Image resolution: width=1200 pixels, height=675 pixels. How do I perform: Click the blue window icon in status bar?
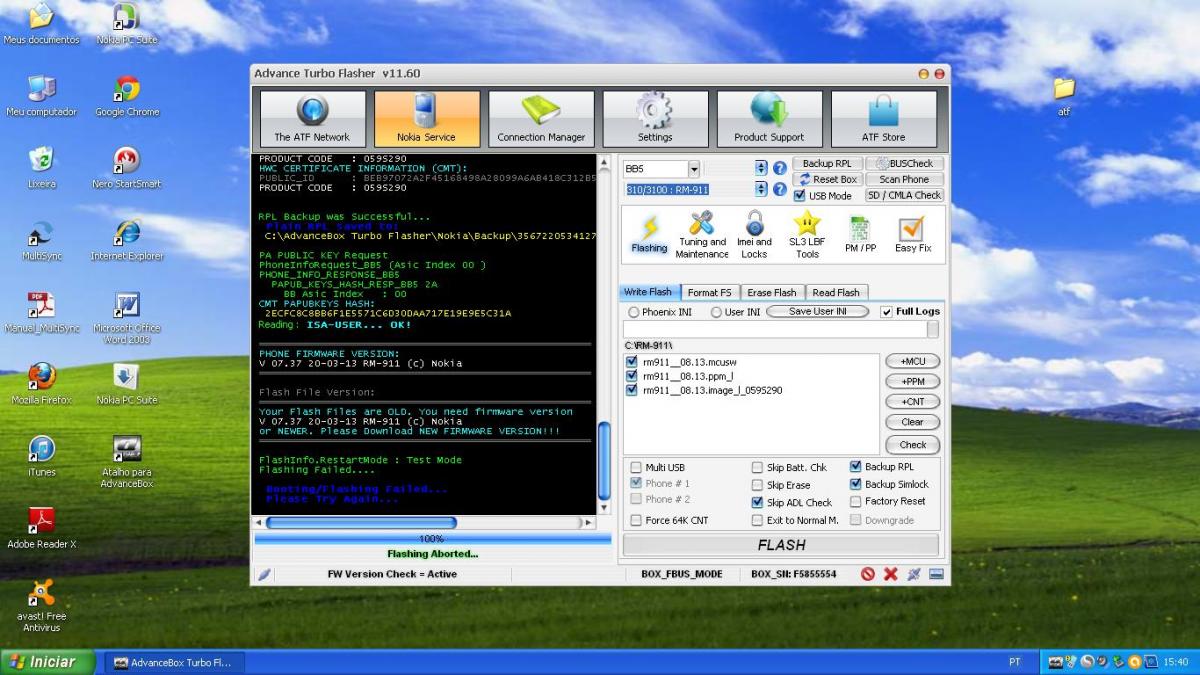point(936,574)
